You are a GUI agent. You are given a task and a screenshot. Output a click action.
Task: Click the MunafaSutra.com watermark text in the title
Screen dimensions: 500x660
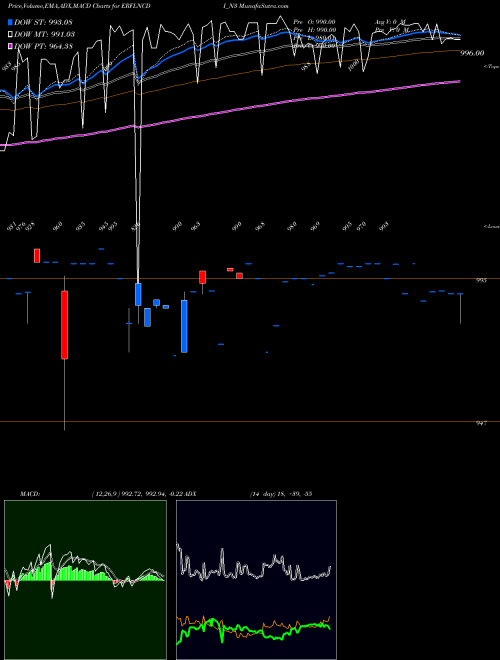click(x=265, y=6)
